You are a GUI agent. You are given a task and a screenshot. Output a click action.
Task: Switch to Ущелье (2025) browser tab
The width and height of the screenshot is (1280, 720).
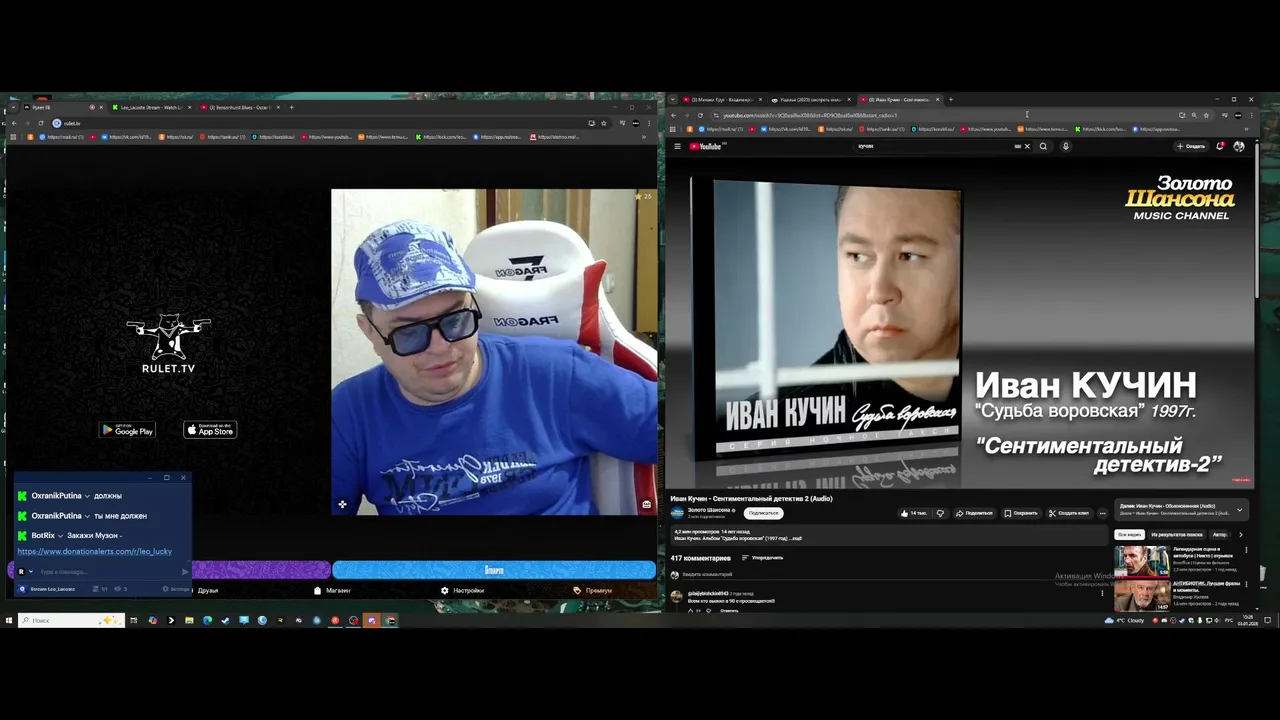(809, 100)
